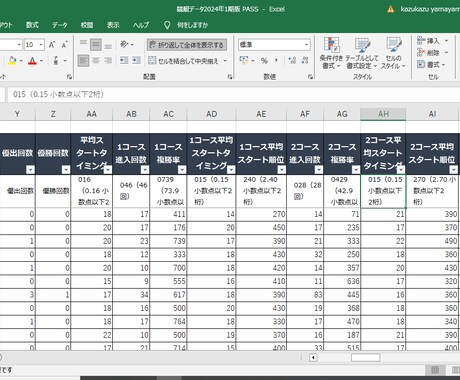The image size is (460, 380).
Task: Click horizontal scrollbar left arrow
Action: [x=313, y=358]
